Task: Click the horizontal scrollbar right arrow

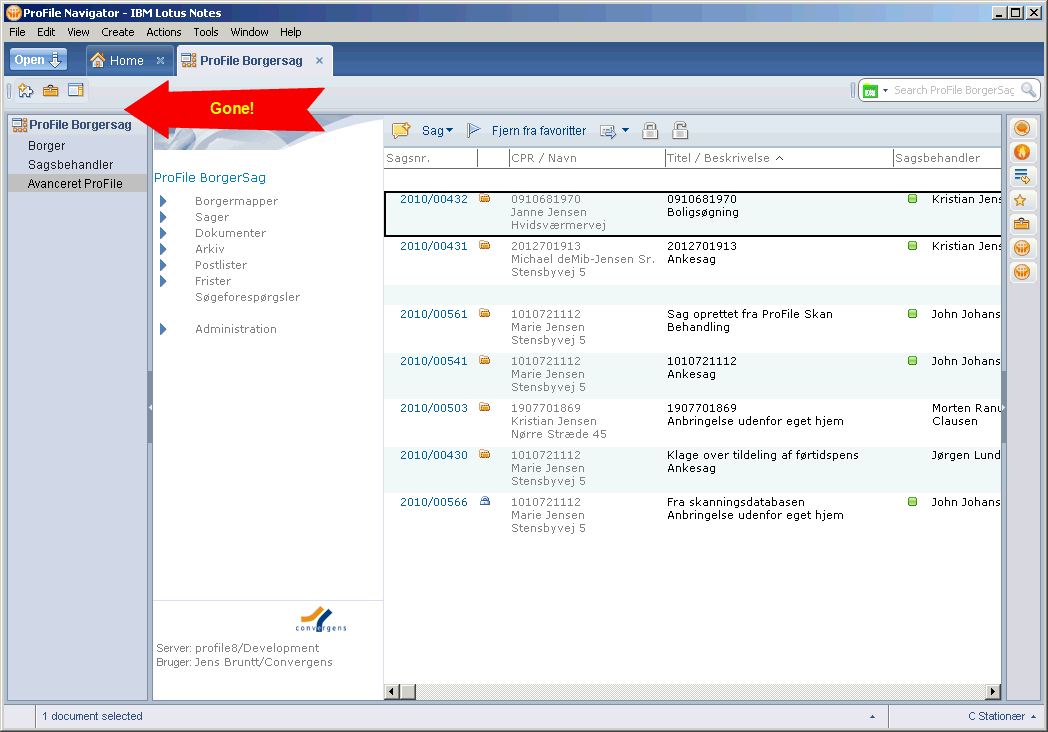Action: coord(993,691)
